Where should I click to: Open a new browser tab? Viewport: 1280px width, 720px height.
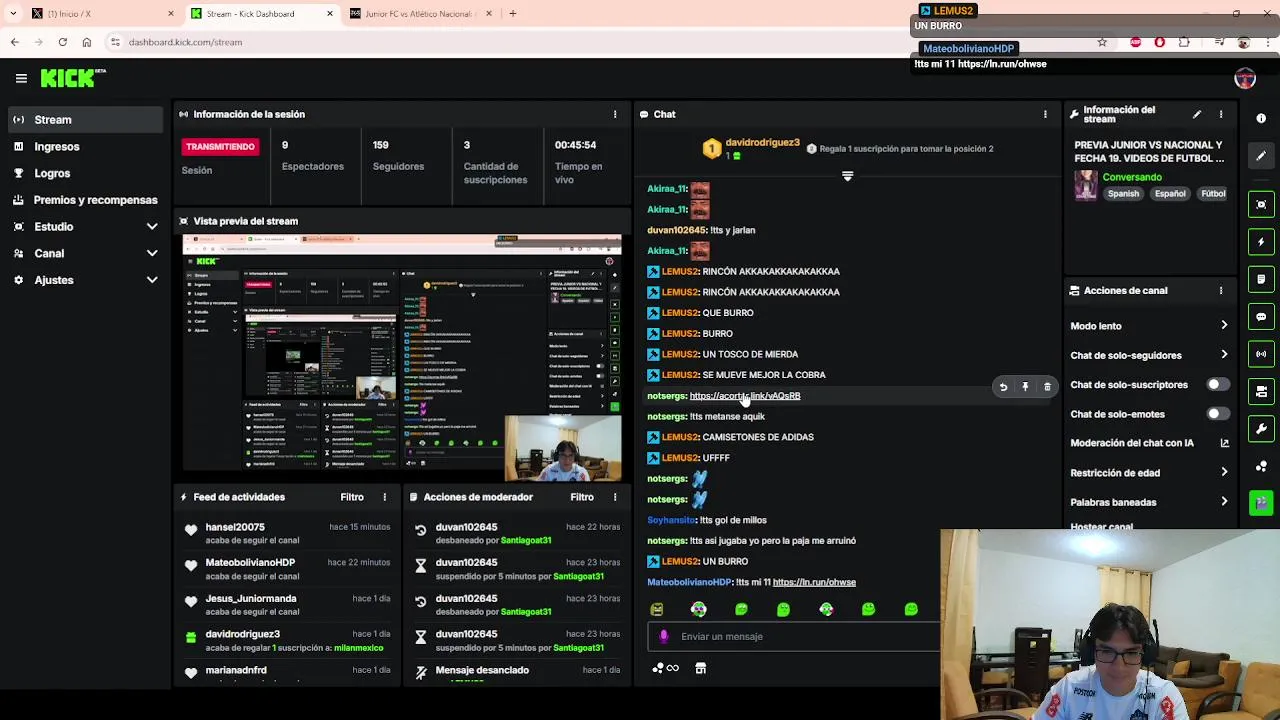point(513,14)
